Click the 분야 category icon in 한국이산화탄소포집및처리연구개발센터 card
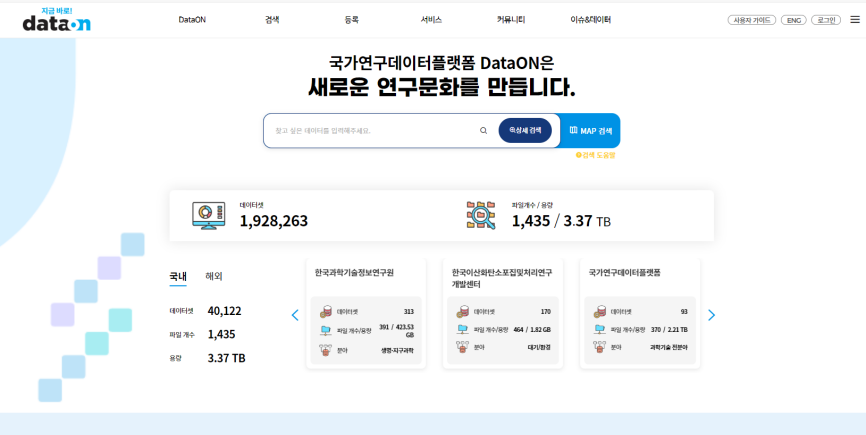 (462, 347)
